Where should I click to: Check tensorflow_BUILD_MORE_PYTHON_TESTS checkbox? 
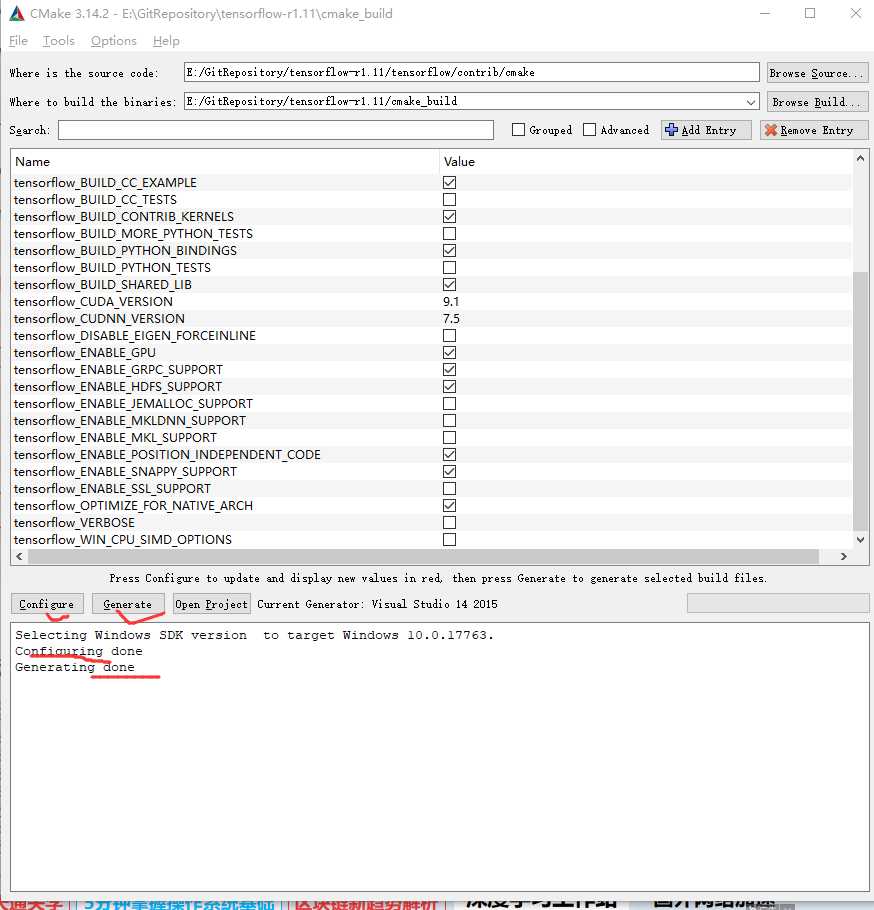pos(449,233)
